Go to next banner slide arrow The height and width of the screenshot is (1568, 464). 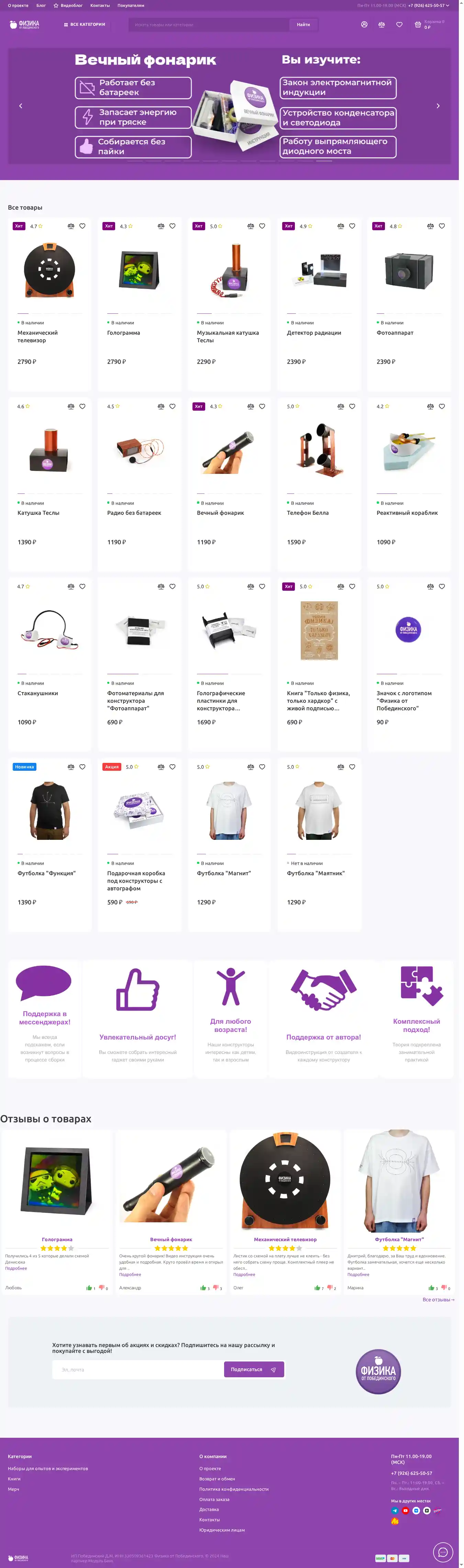pos(438,106)
